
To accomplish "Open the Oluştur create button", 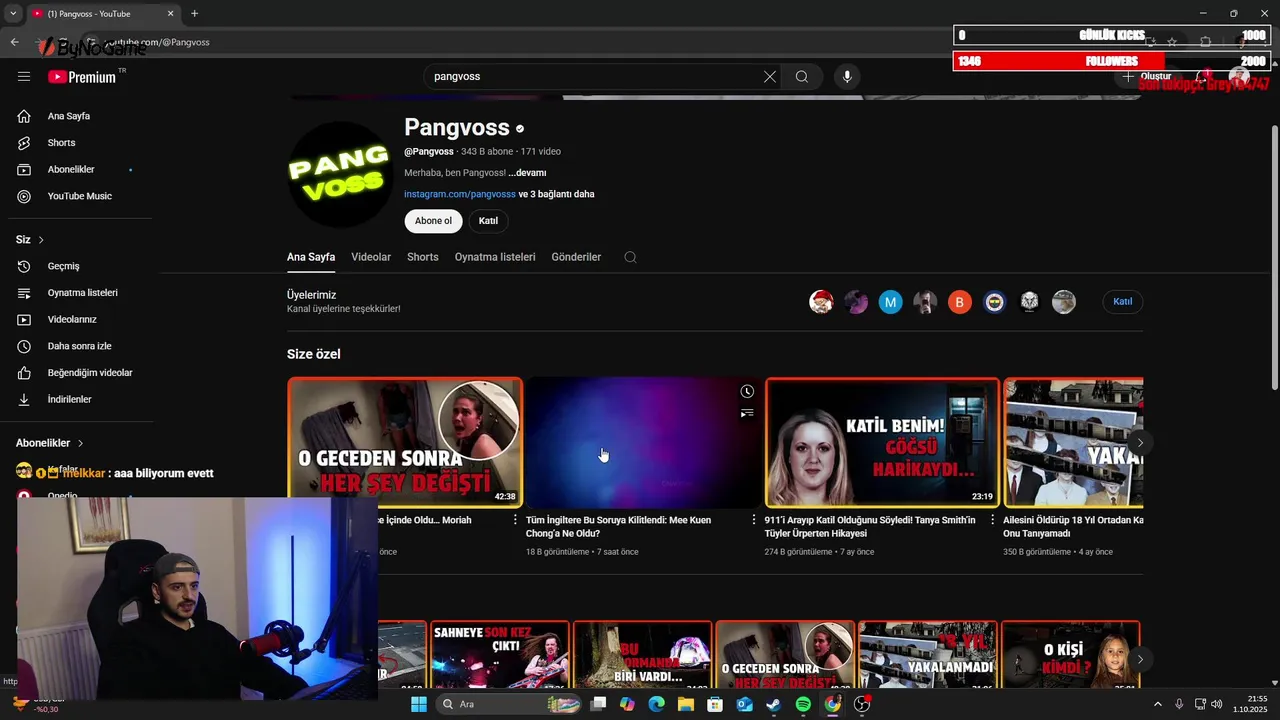I will click(x=1146, y=76).
